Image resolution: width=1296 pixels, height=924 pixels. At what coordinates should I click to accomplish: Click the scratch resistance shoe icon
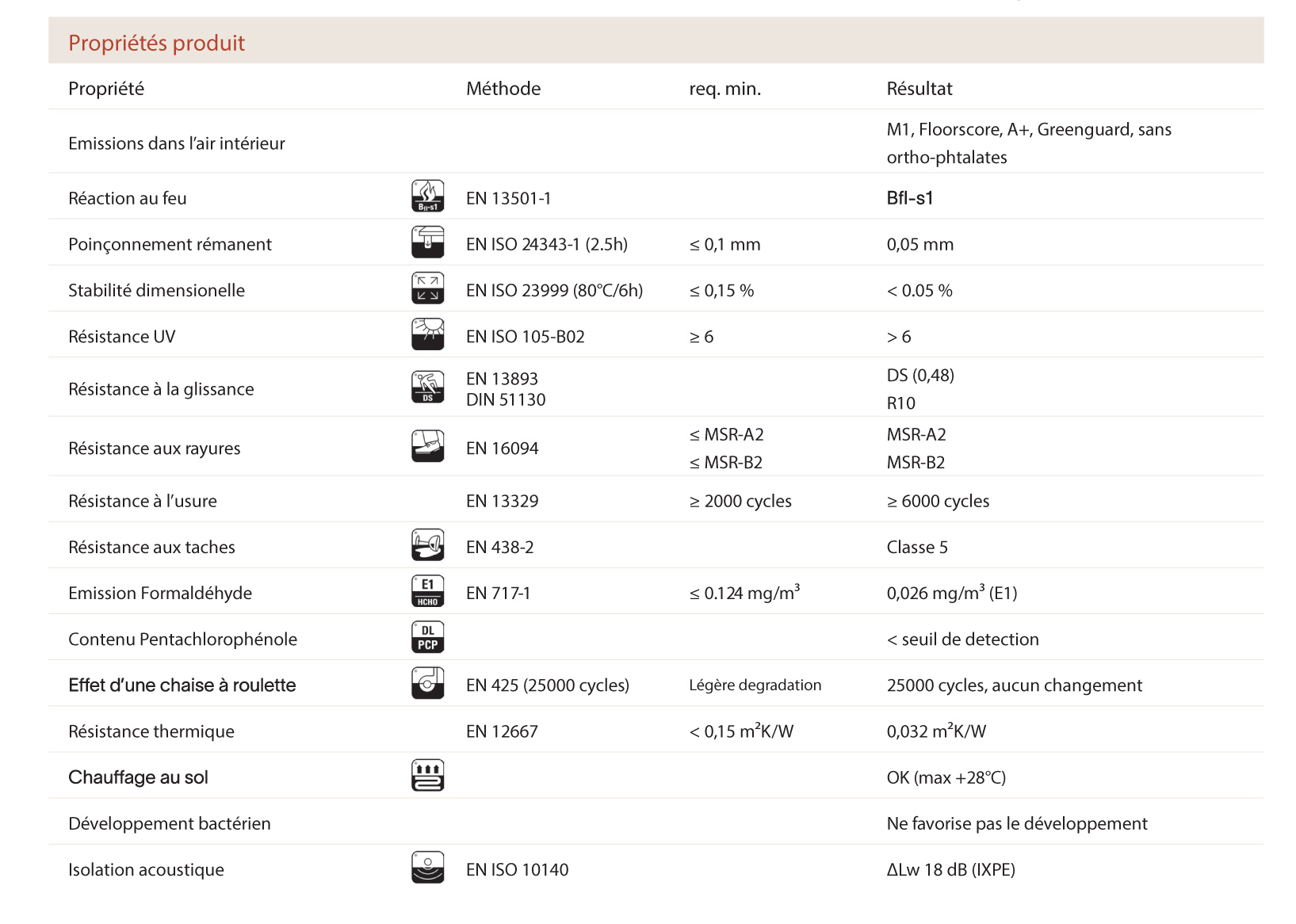427,446
